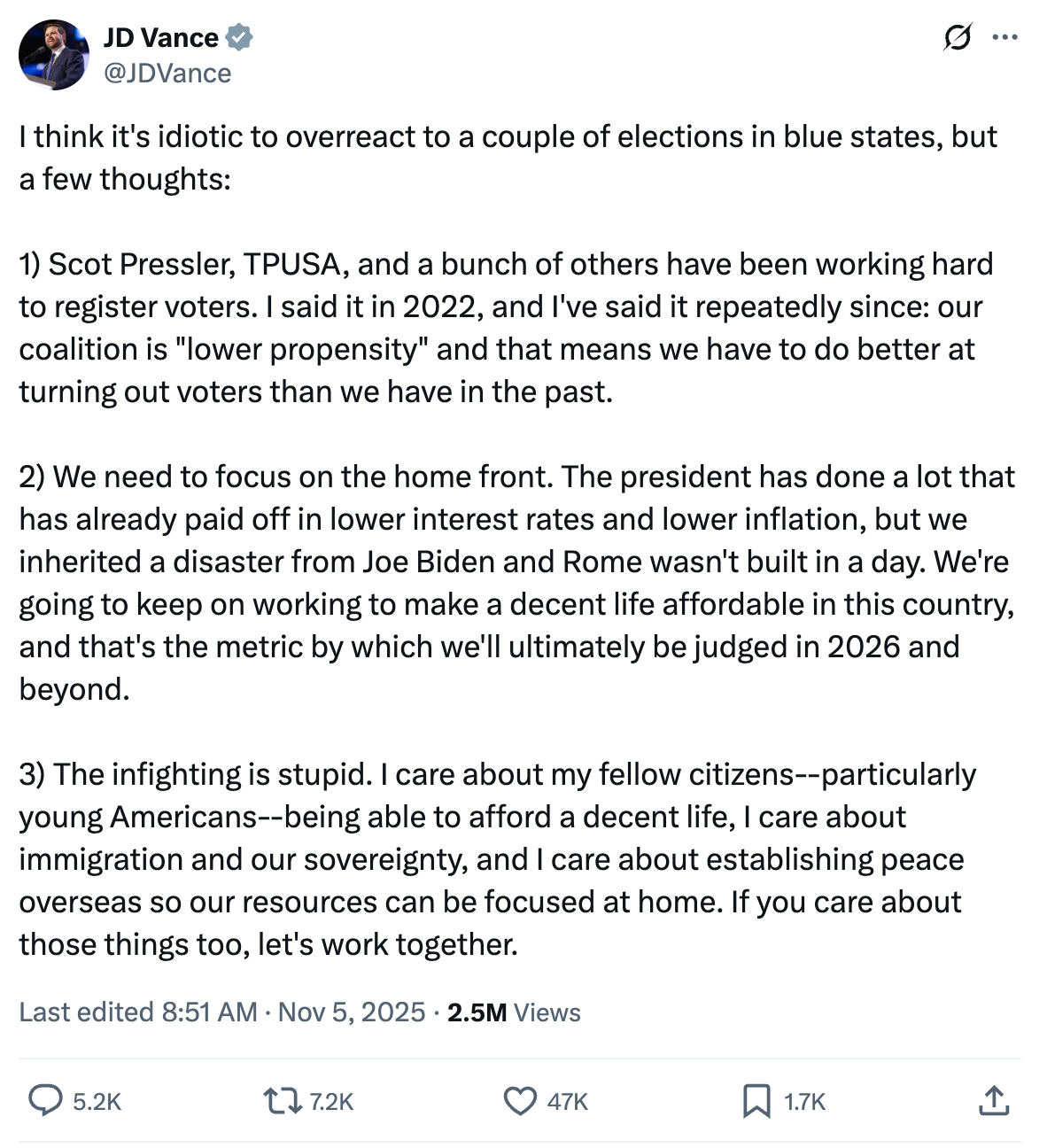Open the three-dot more options menu
The height and width of the screenshot is (1148, 1047).
coord(1004,38)
